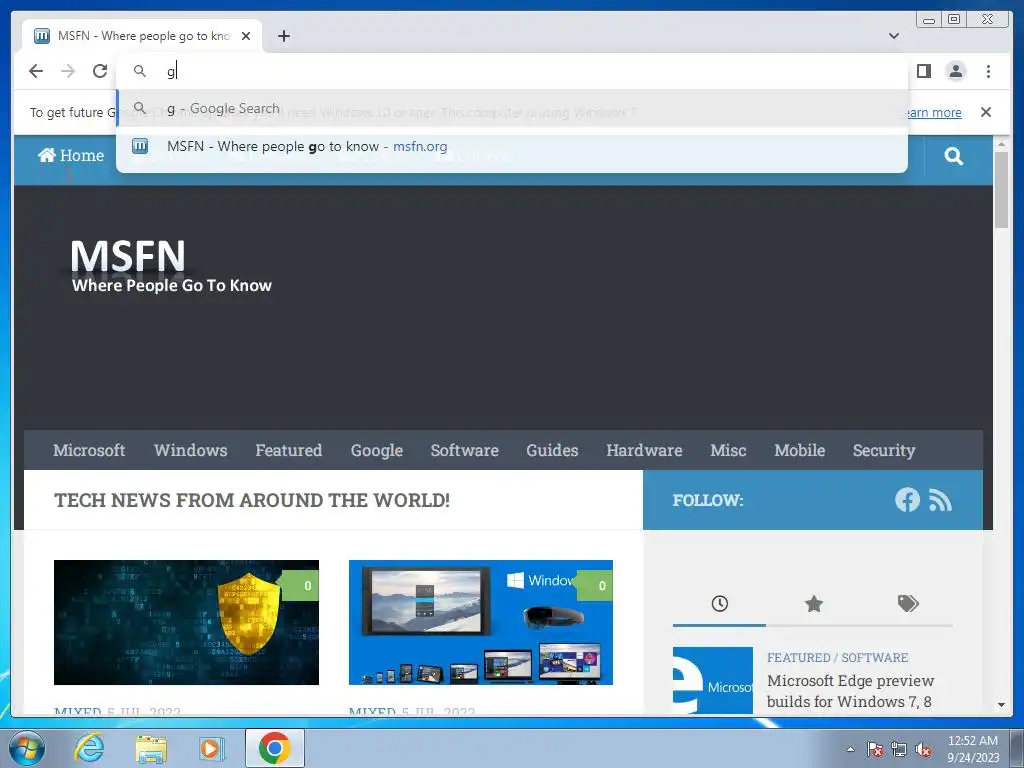This screenshot has height=768, width=1024.
Task: Show hidden tray icons arrow
Action: coord(850,749)
